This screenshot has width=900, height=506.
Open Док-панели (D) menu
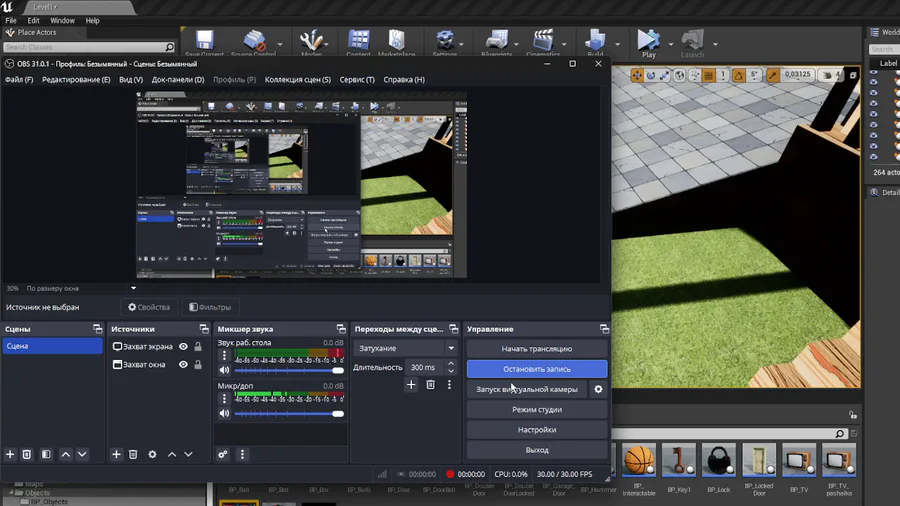[x=178, y=80]
